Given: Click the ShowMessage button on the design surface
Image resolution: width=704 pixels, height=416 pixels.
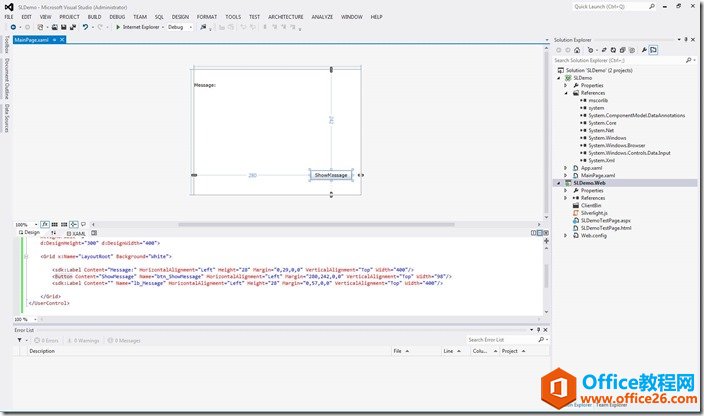Looking at the screenshot, I should pyautogui.click(x=331, y=175).
